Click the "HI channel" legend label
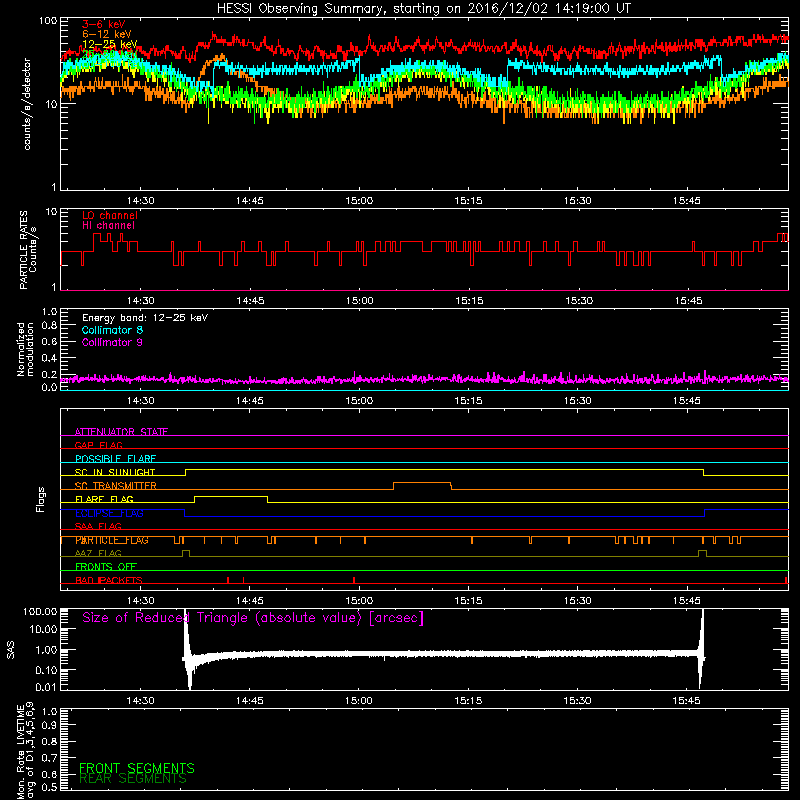Viewport: 800px width, 800px height. click(108, 226)
